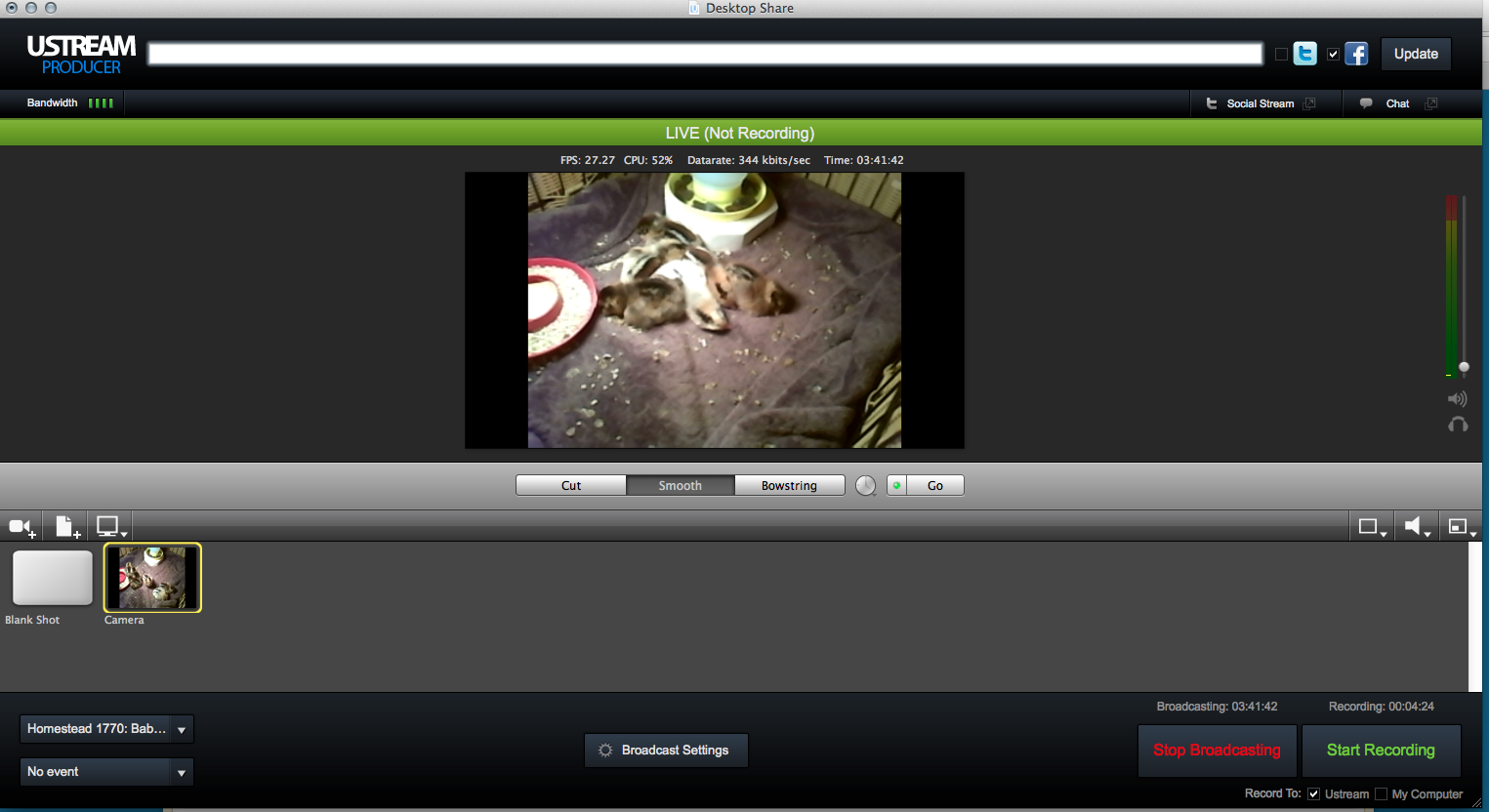Viewport: 1489px width, 812px height.
Task: Click the Twitter share icon
Action: (1304, 54)
